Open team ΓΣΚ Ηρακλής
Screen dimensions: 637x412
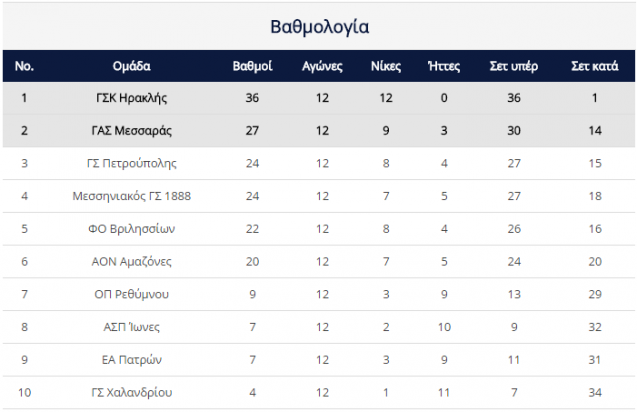tap(132, 98)
